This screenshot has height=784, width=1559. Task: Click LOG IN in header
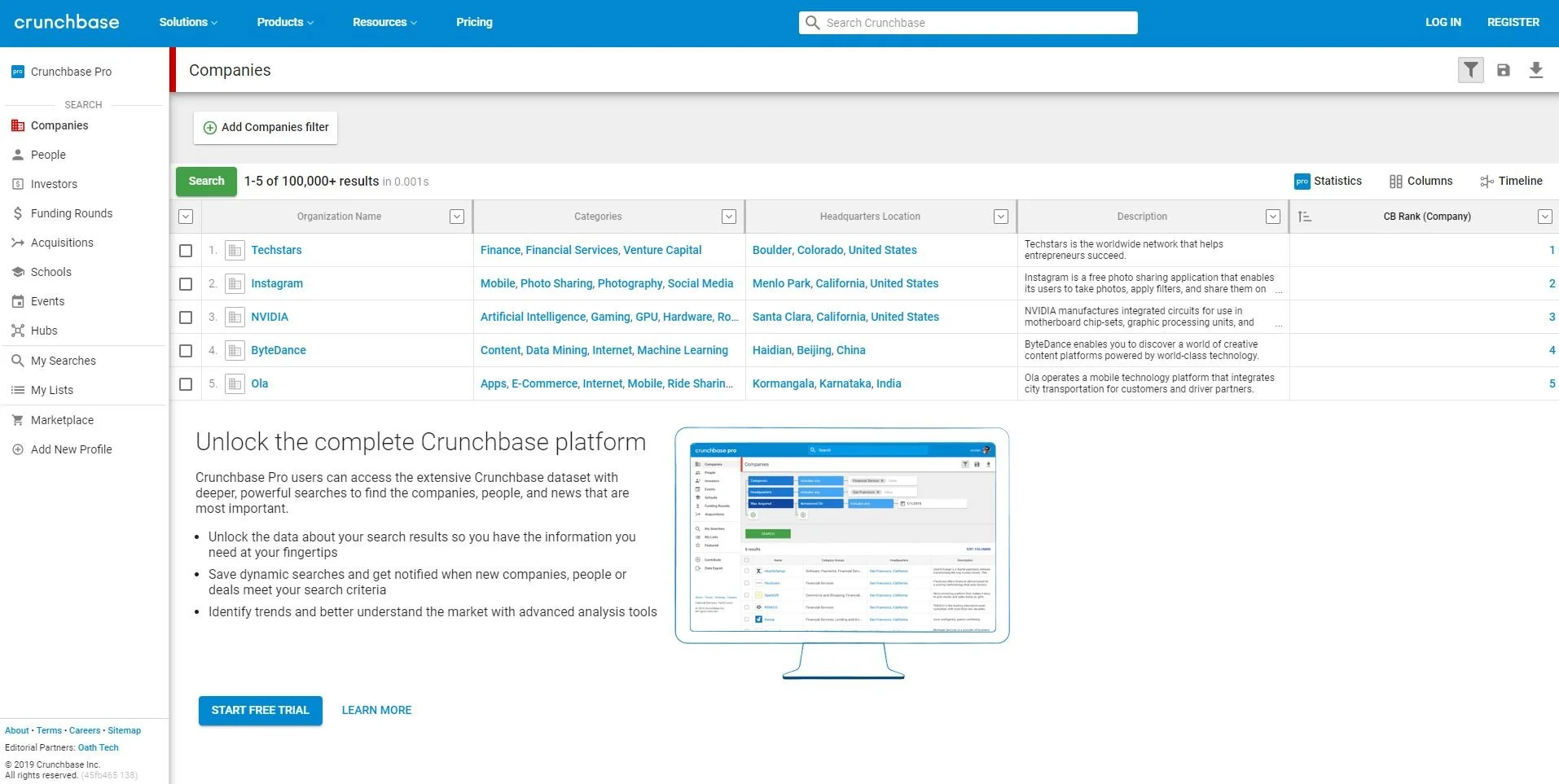click(x=1443, y=22)
